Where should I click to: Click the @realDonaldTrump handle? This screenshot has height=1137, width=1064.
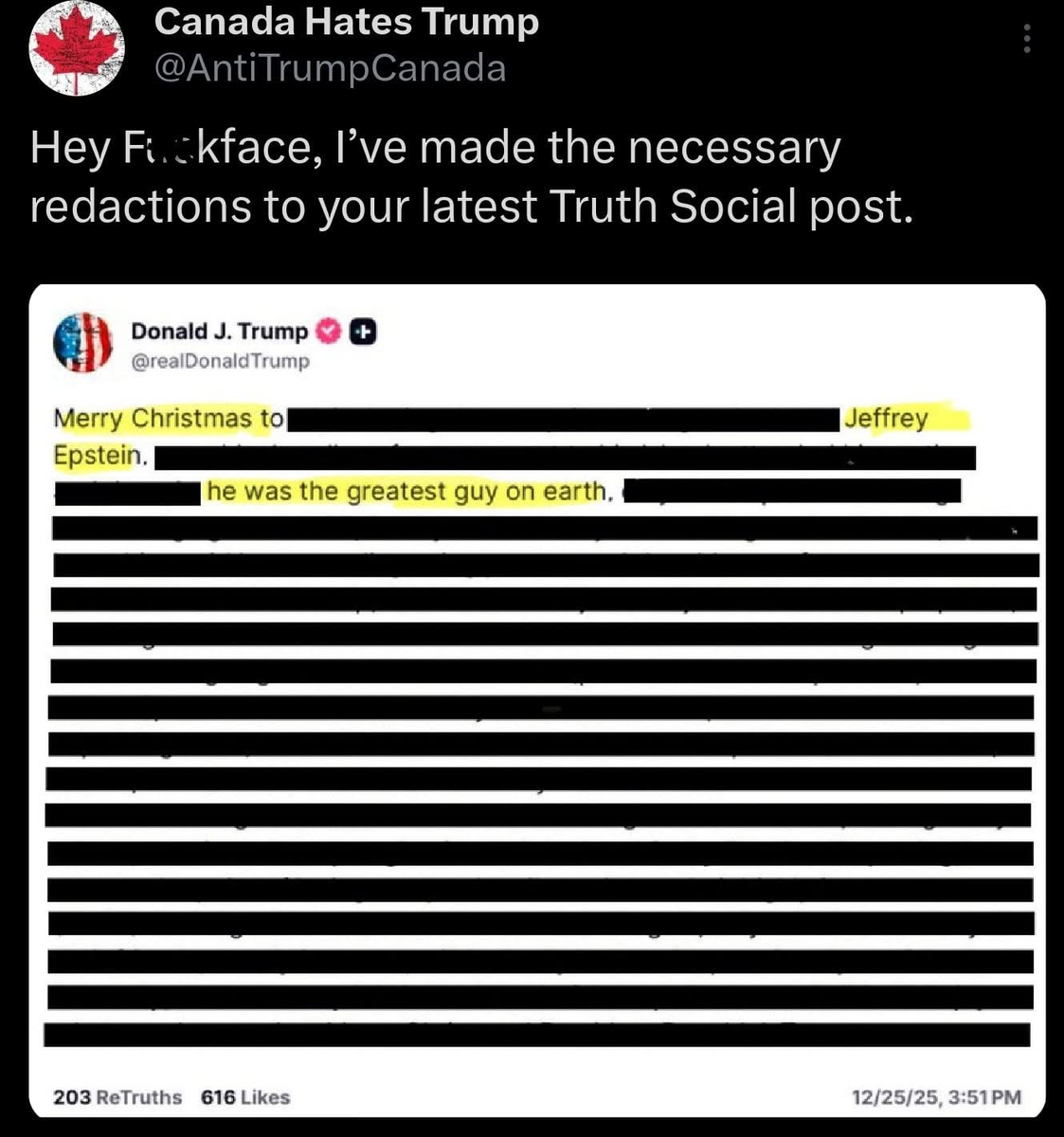click(220, 361)
